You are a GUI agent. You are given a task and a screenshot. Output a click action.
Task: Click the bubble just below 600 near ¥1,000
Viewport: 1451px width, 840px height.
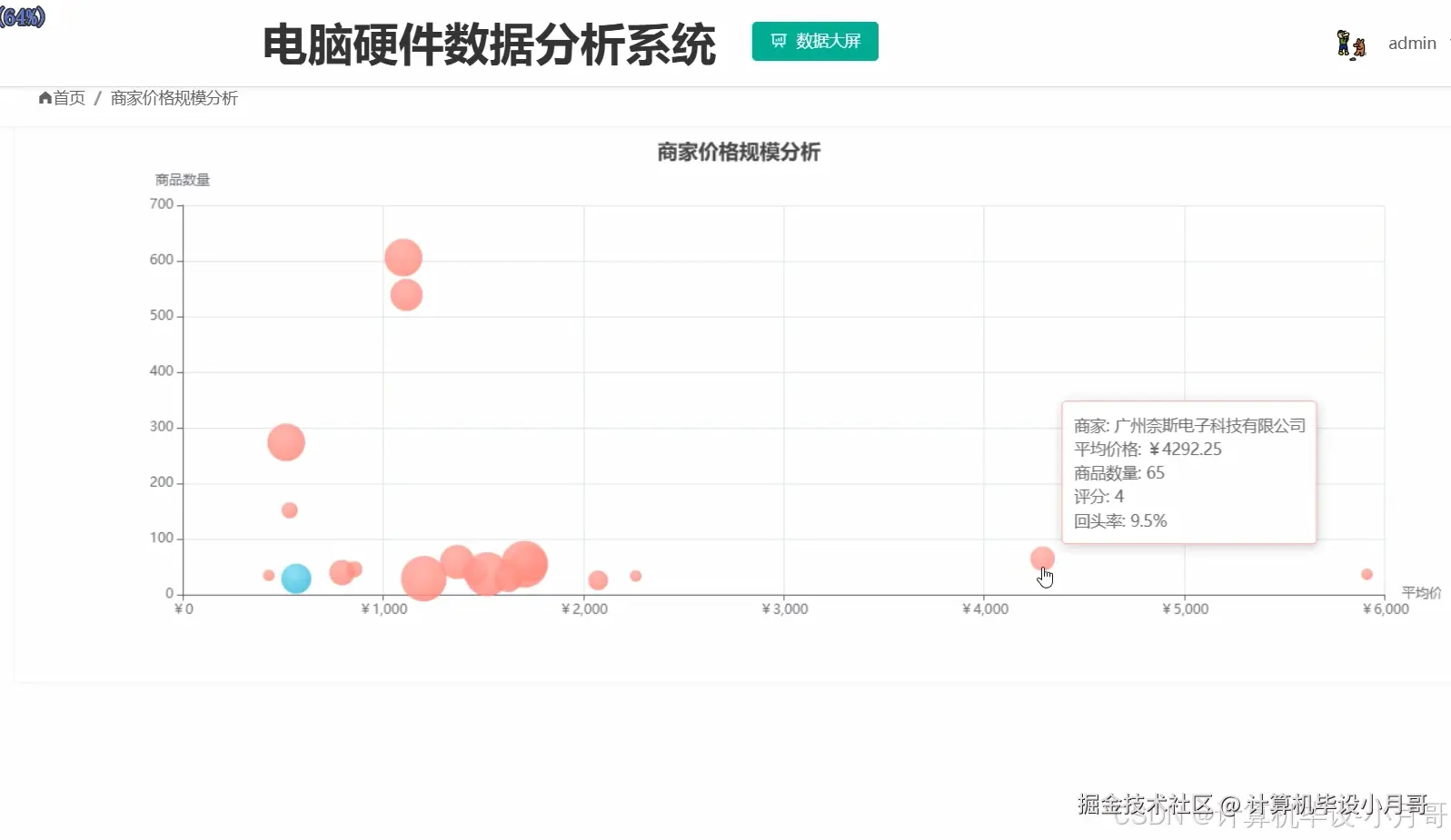[x=406, y=294]
